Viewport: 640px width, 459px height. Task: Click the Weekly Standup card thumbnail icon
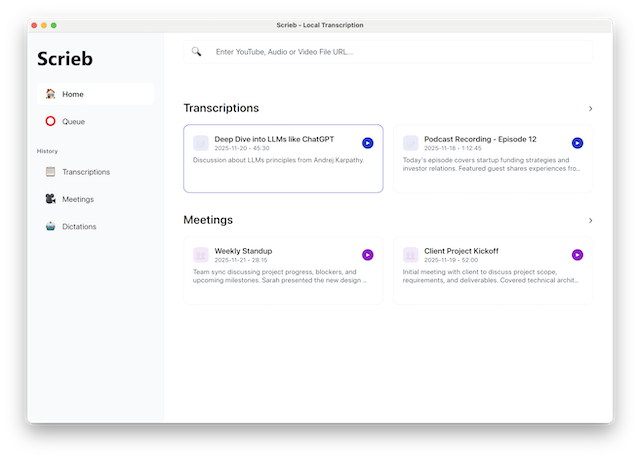(201, 255)
